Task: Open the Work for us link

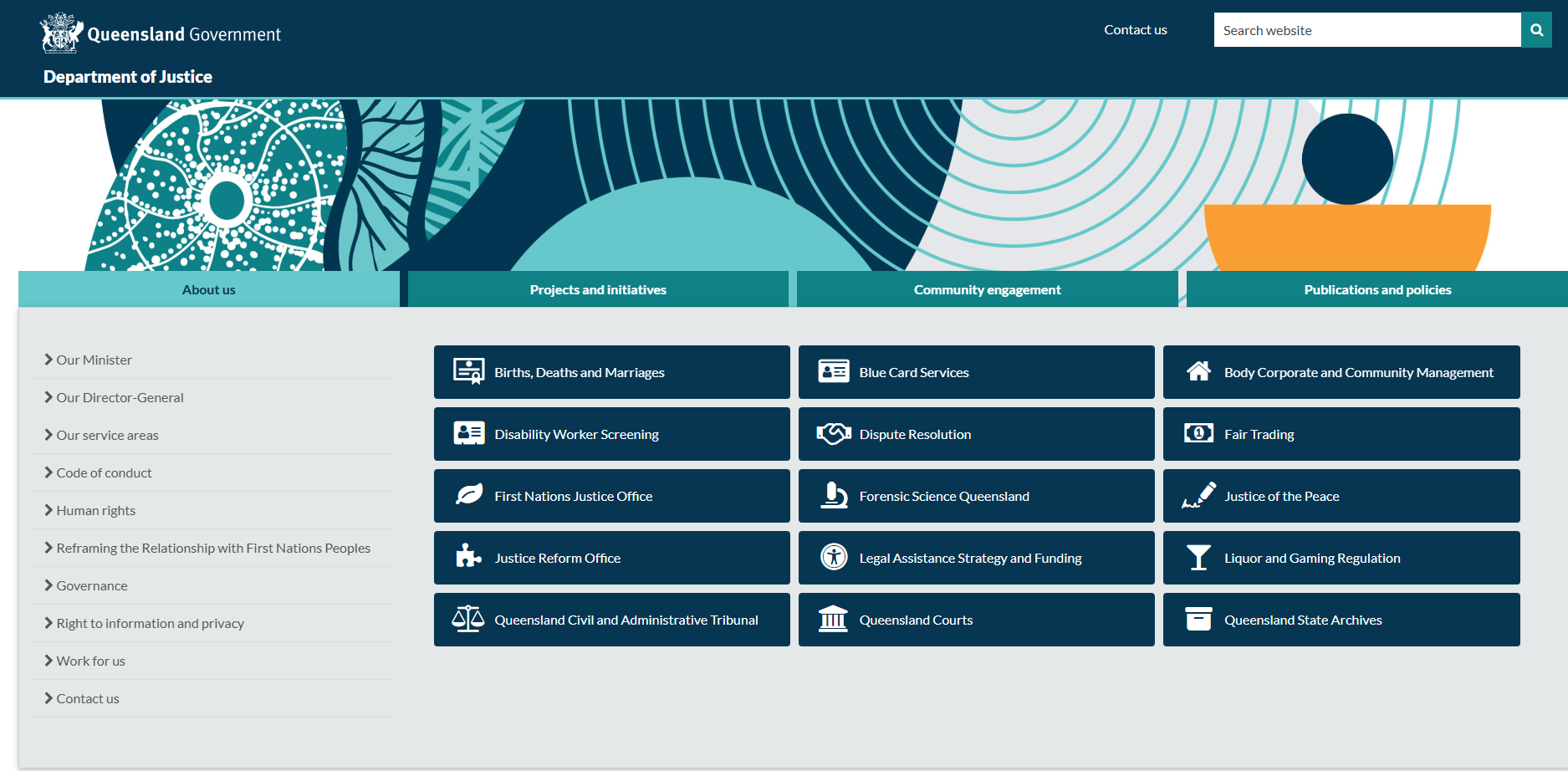Action: (91, 661)
